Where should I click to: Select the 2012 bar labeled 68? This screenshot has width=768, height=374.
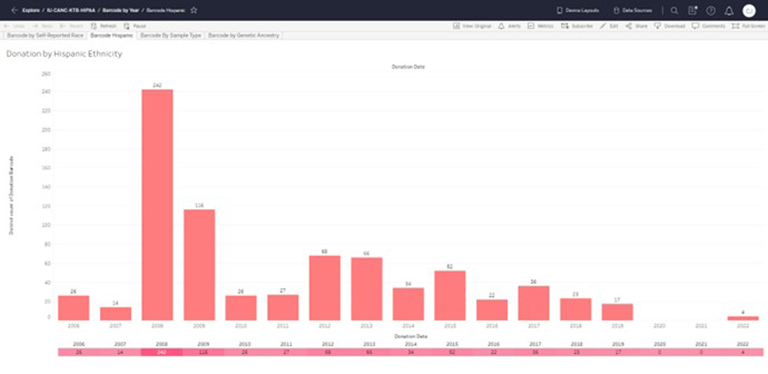325,288
